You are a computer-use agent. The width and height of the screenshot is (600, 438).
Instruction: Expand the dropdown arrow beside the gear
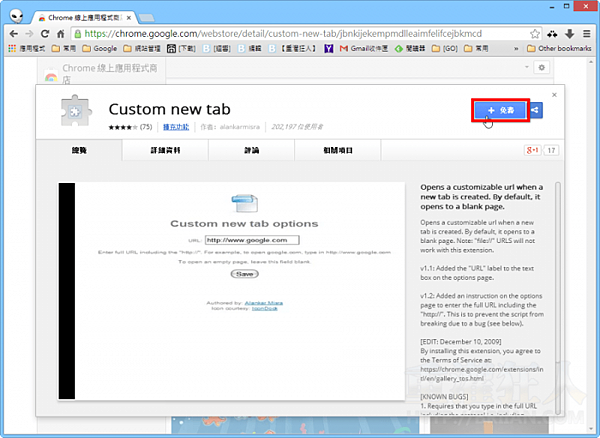pyautogui.click(x=527, y=67)
